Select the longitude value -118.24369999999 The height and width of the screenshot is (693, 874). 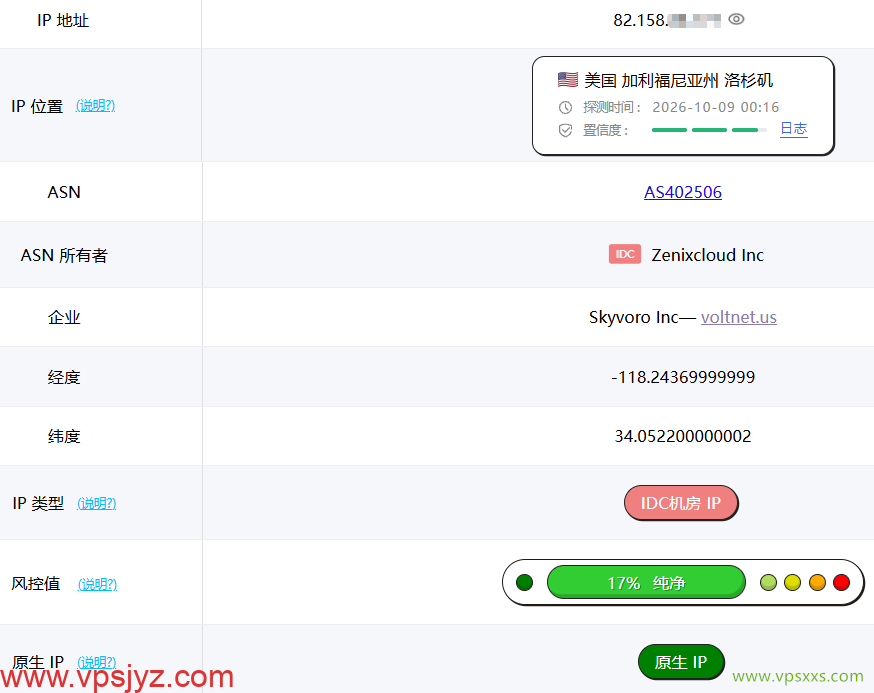683,377
